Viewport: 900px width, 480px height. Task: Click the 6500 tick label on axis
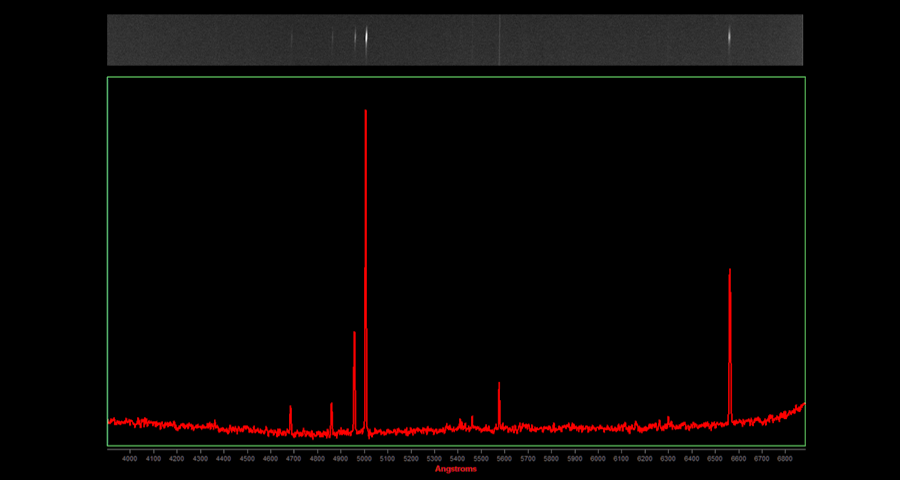714,459
